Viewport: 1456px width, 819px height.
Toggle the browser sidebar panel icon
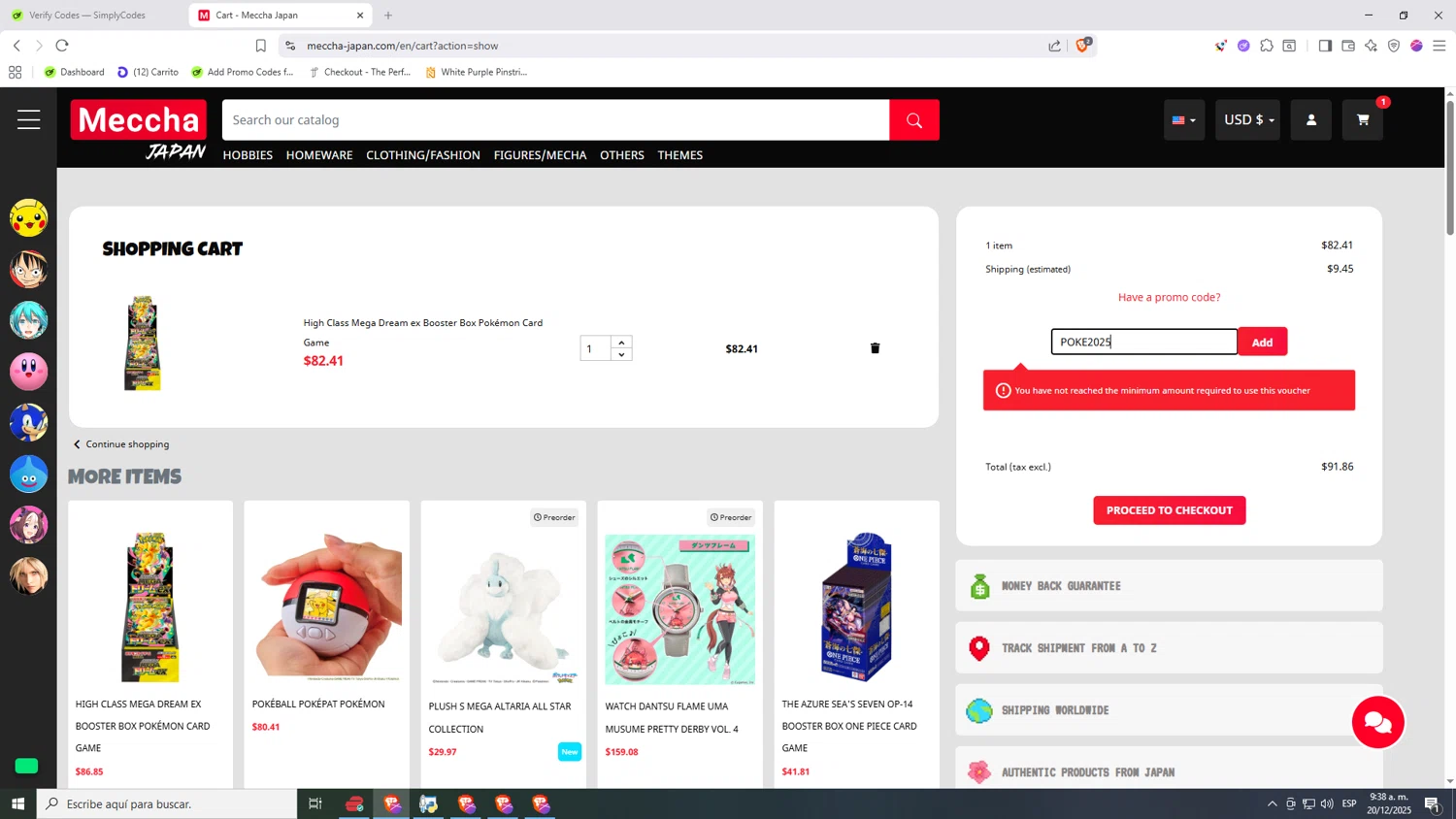(1325, 46)
